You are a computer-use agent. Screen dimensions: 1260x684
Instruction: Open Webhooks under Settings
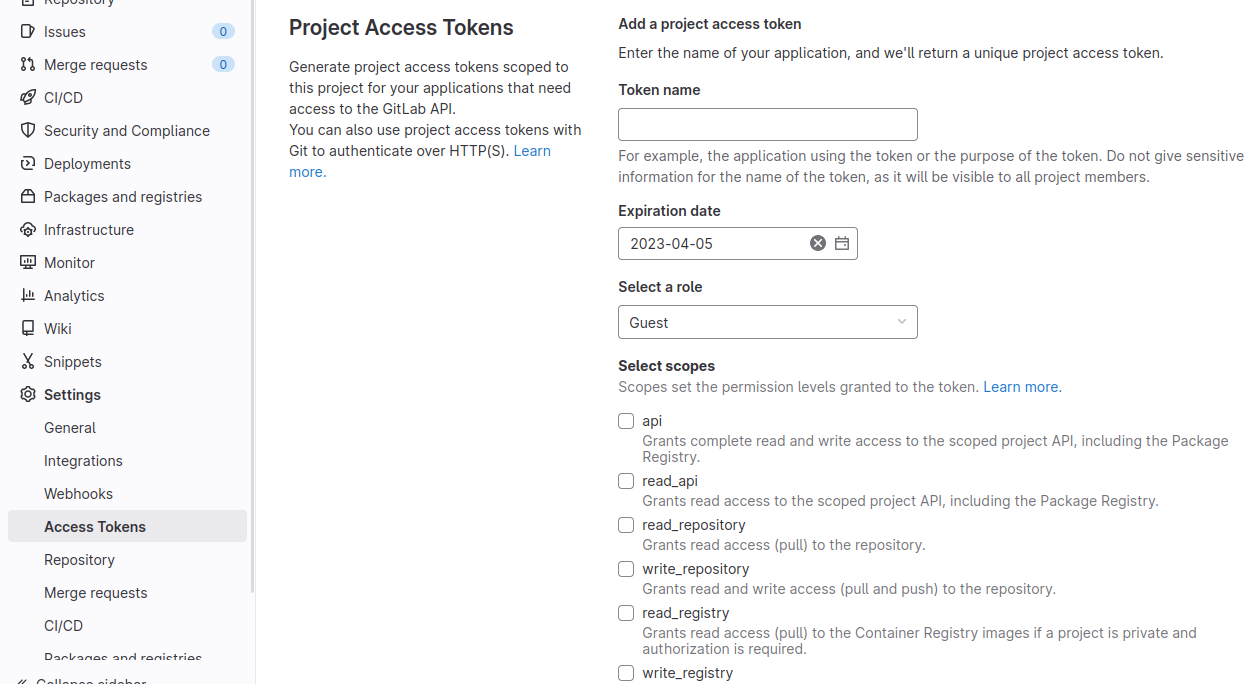click(78, 494)
